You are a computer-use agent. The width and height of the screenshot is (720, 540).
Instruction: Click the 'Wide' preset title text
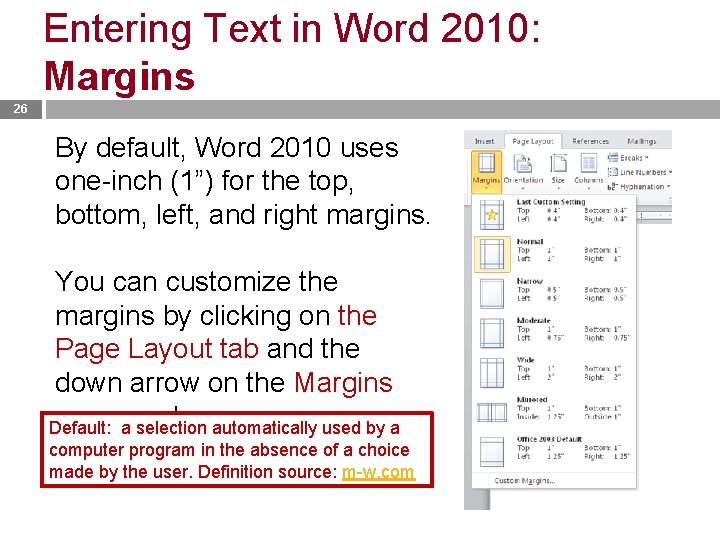526,360
